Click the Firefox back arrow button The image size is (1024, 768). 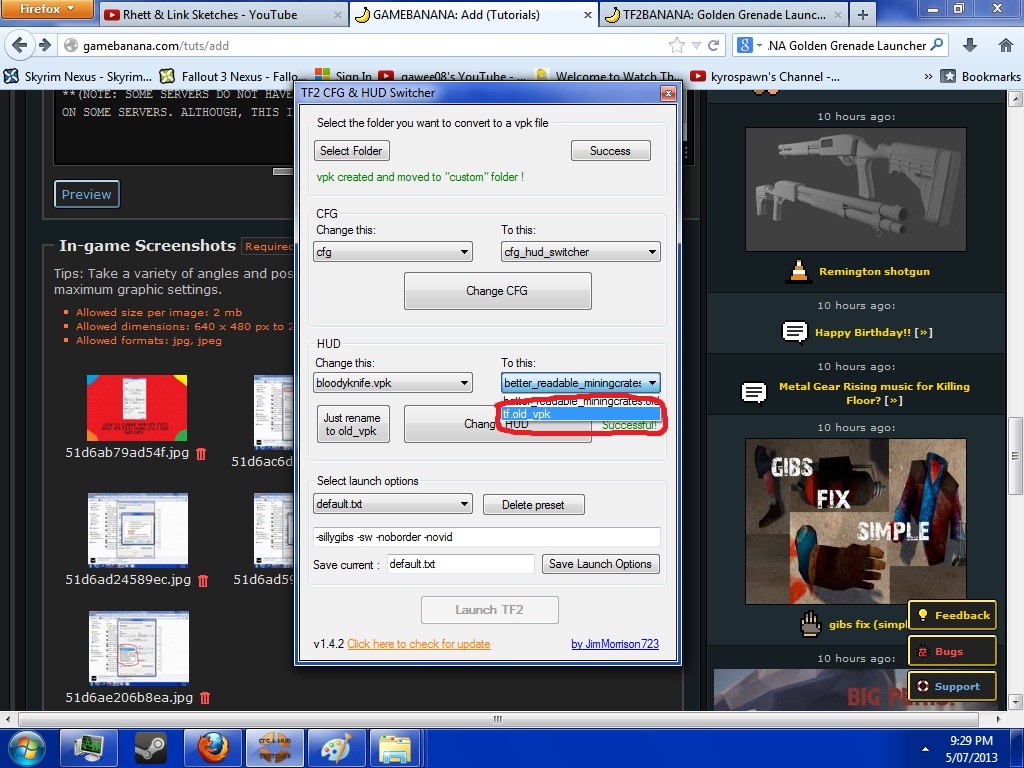tap(19, 45)
